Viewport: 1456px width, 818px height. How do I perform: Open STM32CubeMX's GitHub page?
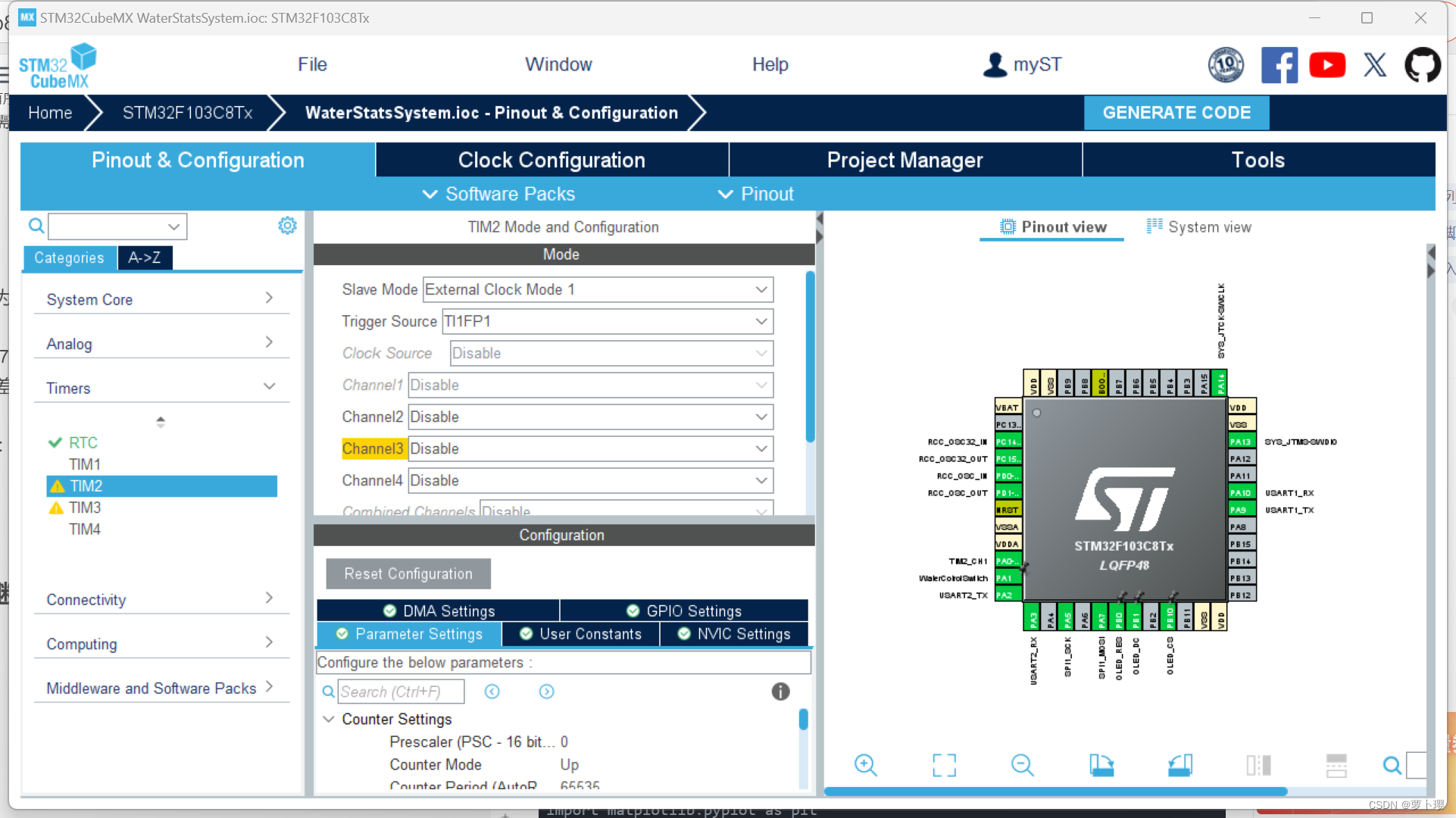(1423, 64)
